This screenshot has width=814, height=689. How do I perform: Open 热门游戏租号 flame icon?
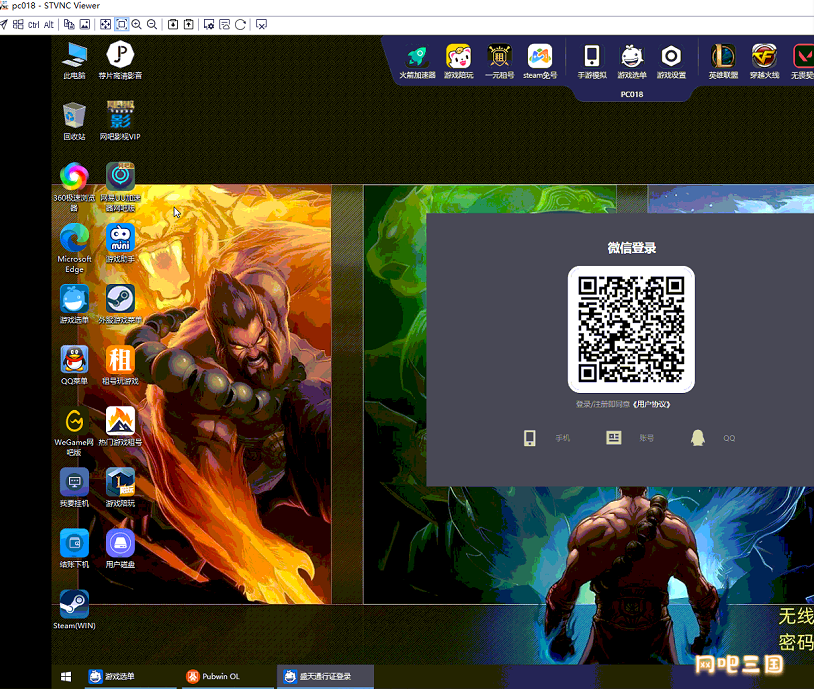coord(120,427)
